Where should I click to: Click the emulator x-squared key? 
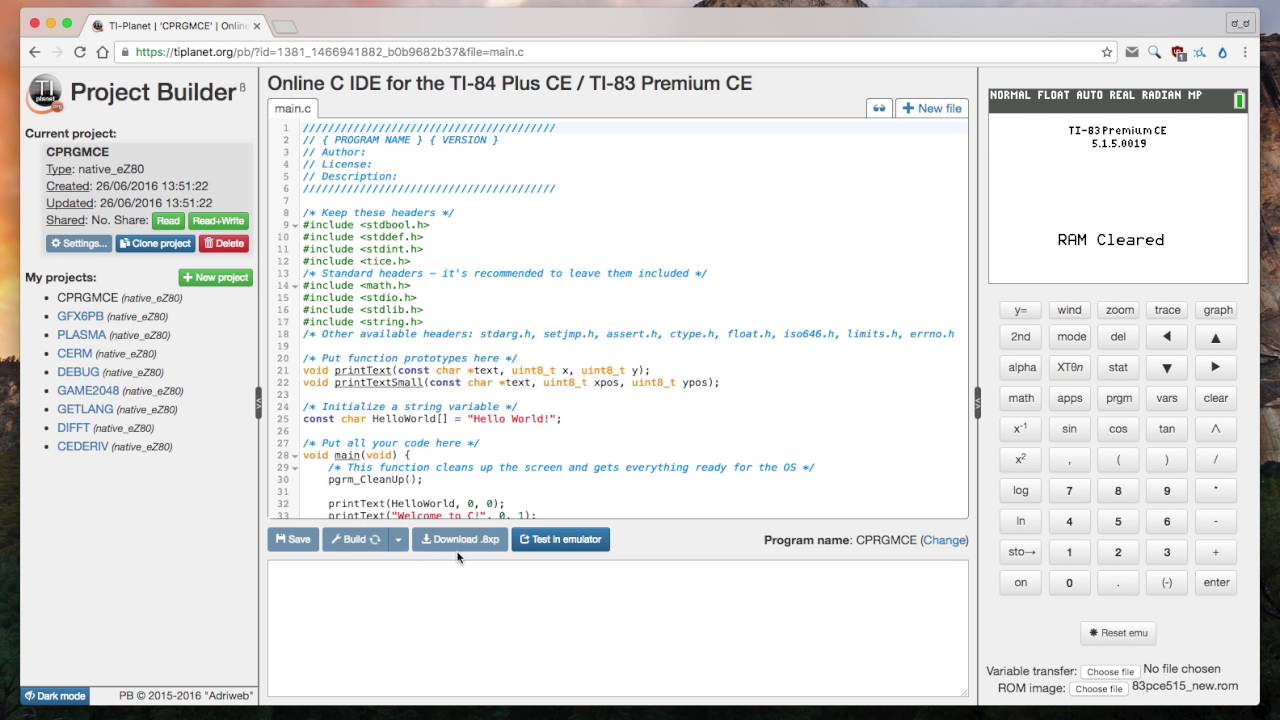[1021, 459]
